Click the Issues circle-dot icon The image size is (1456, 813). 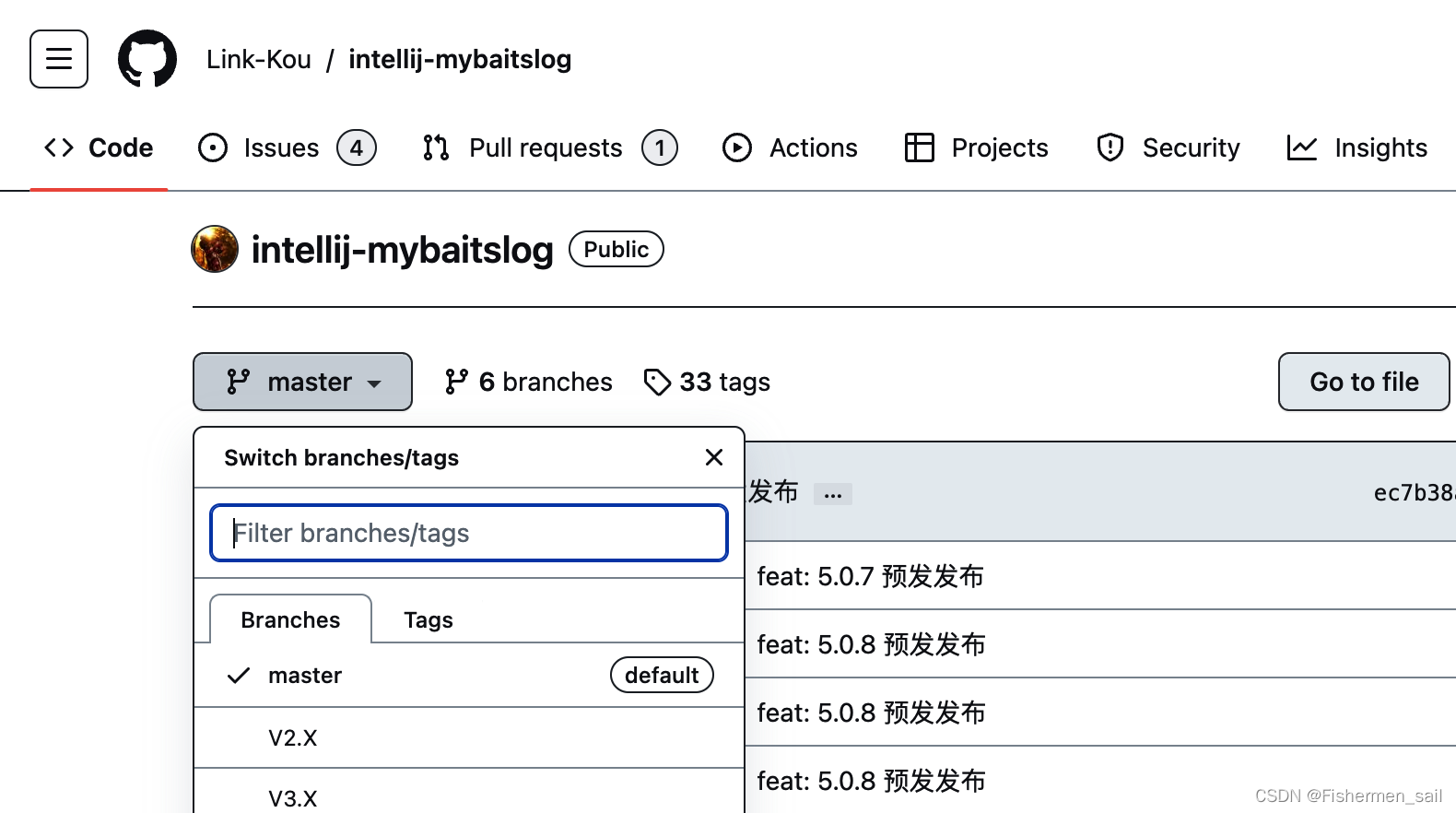point(213,147)
